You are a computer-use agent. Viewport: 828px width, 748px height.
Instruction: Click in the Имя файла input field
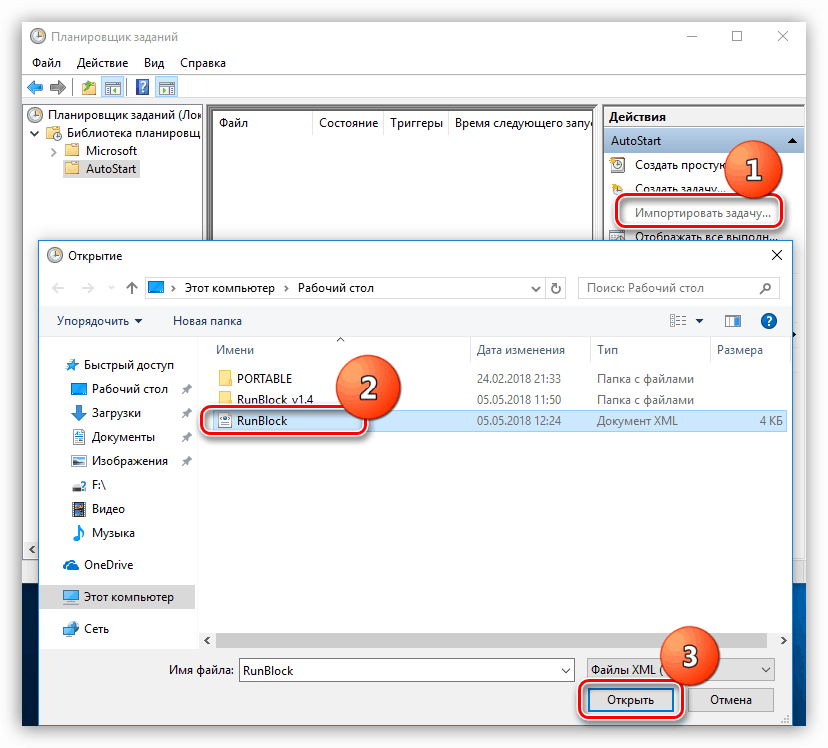pos(399,670)
